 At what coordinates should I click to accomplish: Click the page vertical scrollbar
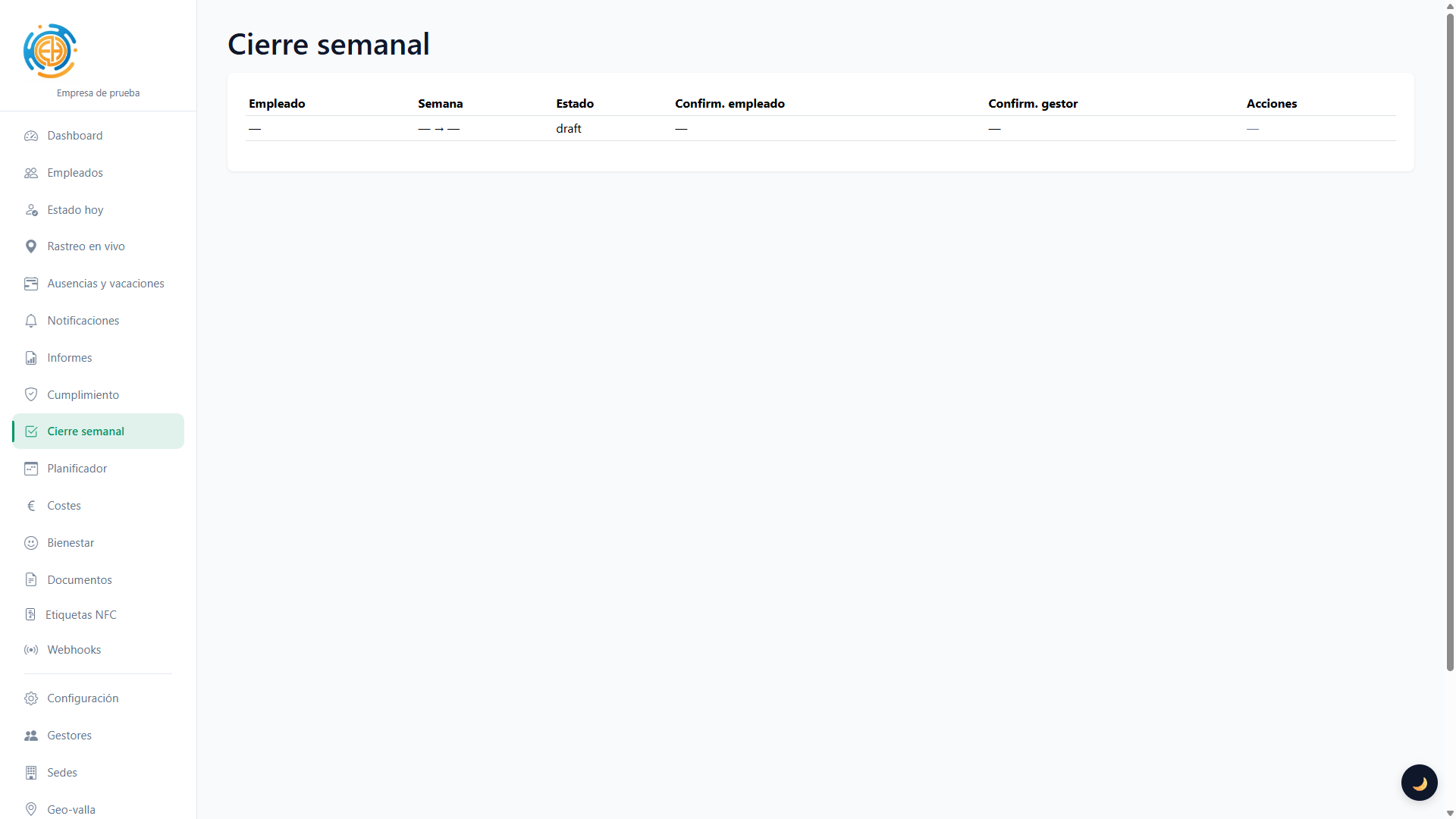tap(1450, 341)
